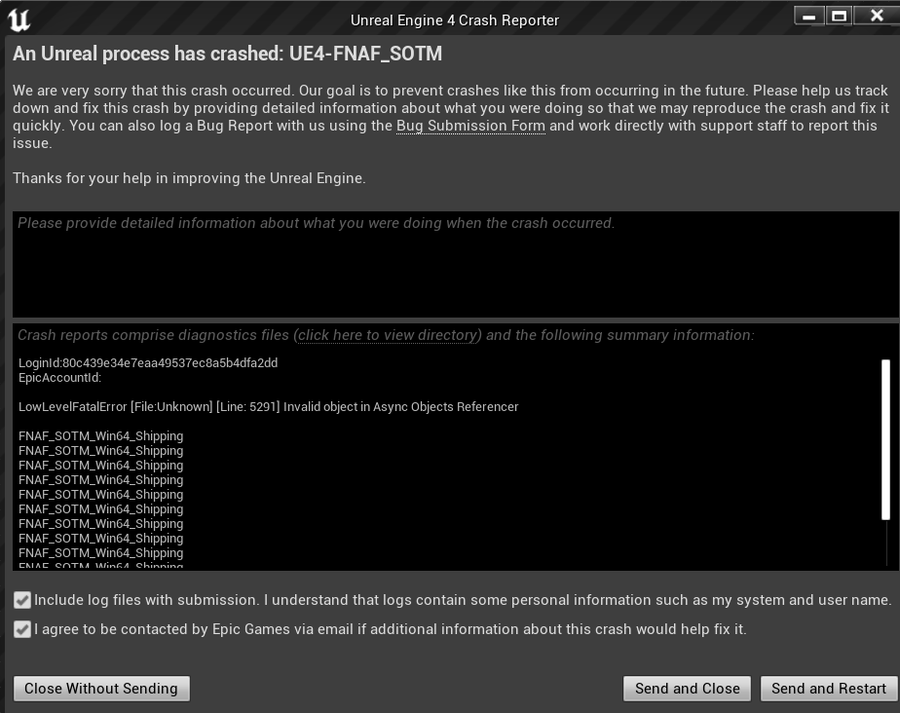Open the Bug Submission Form link

coord(471,126)
